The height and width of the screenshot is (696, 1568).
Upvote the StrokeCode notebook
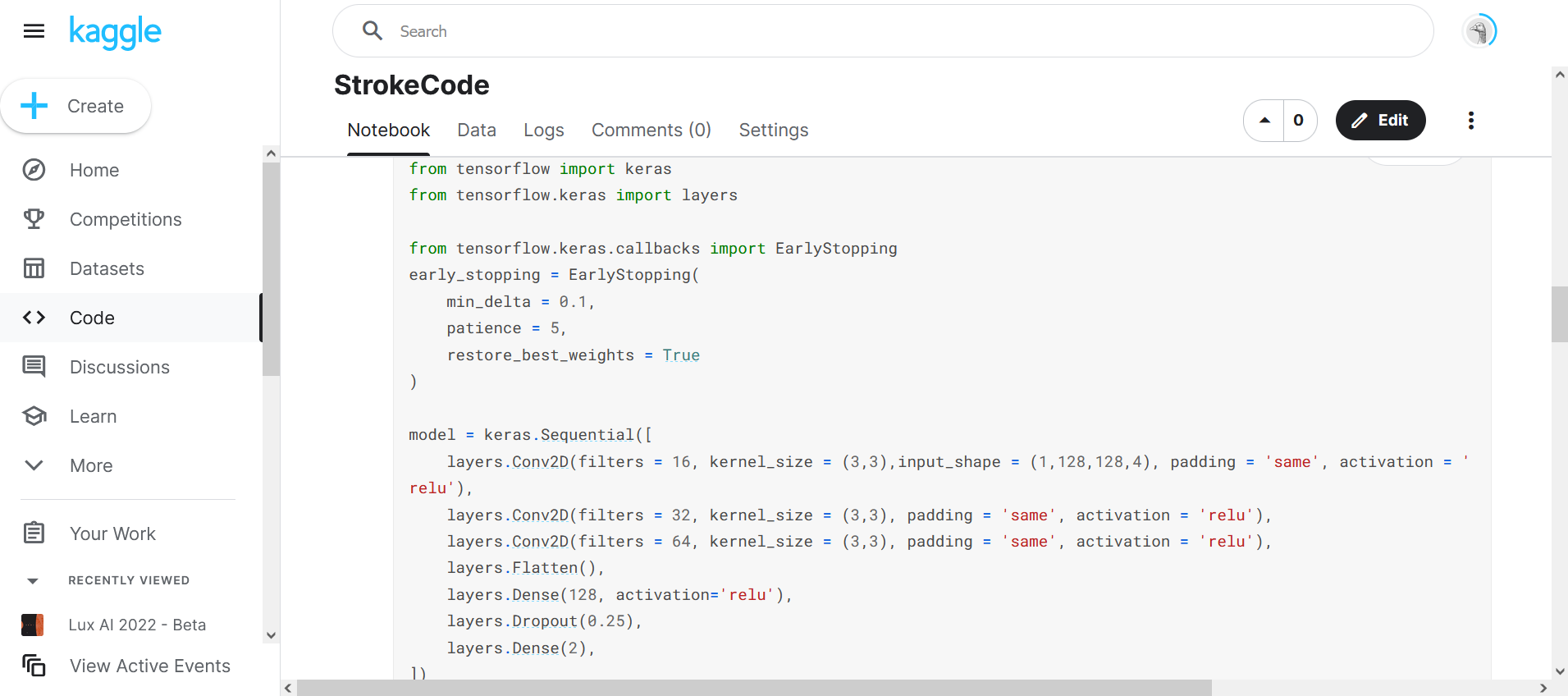pos(1264,121)
